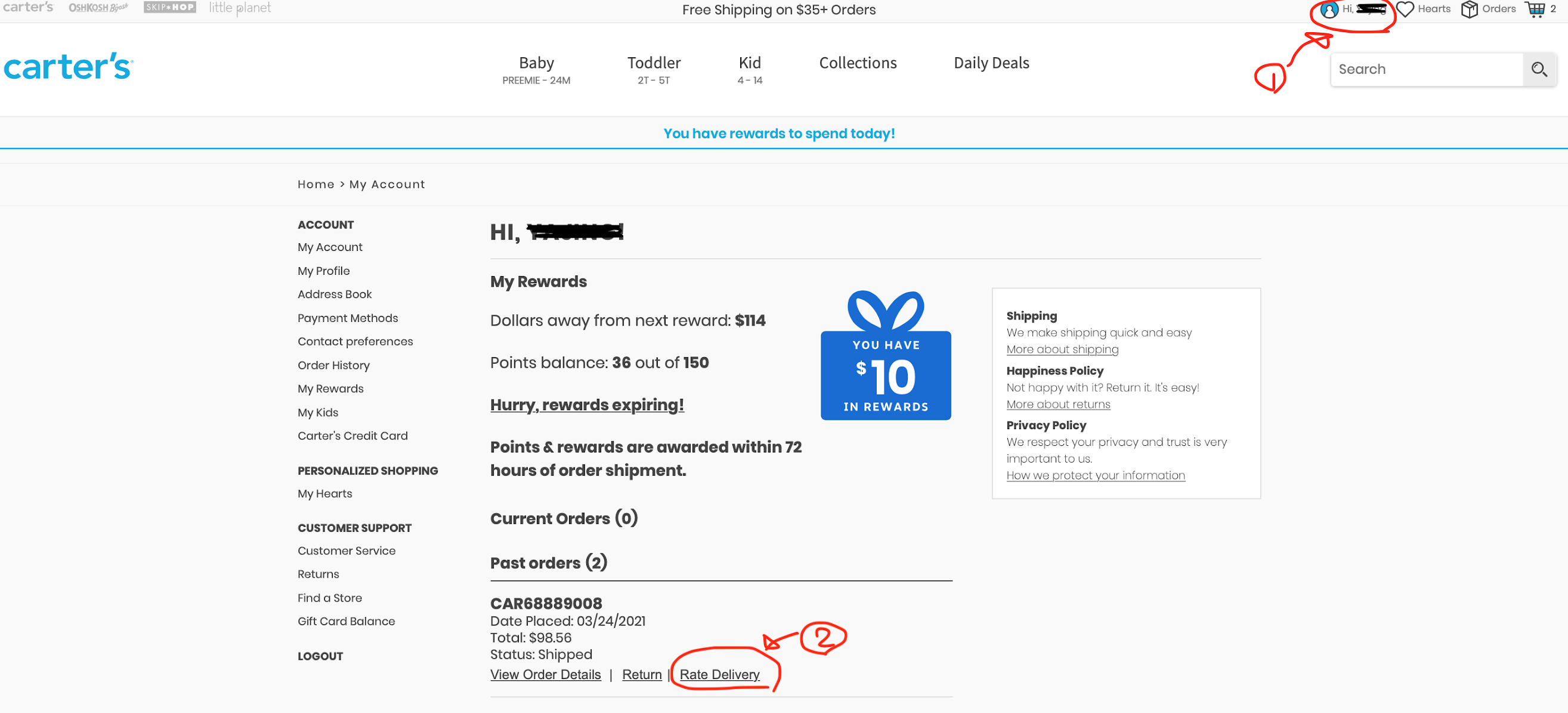The width and height of the screenshot is (1568, 713).
Task: Open View Order Details link
Action: pos(545,674)
